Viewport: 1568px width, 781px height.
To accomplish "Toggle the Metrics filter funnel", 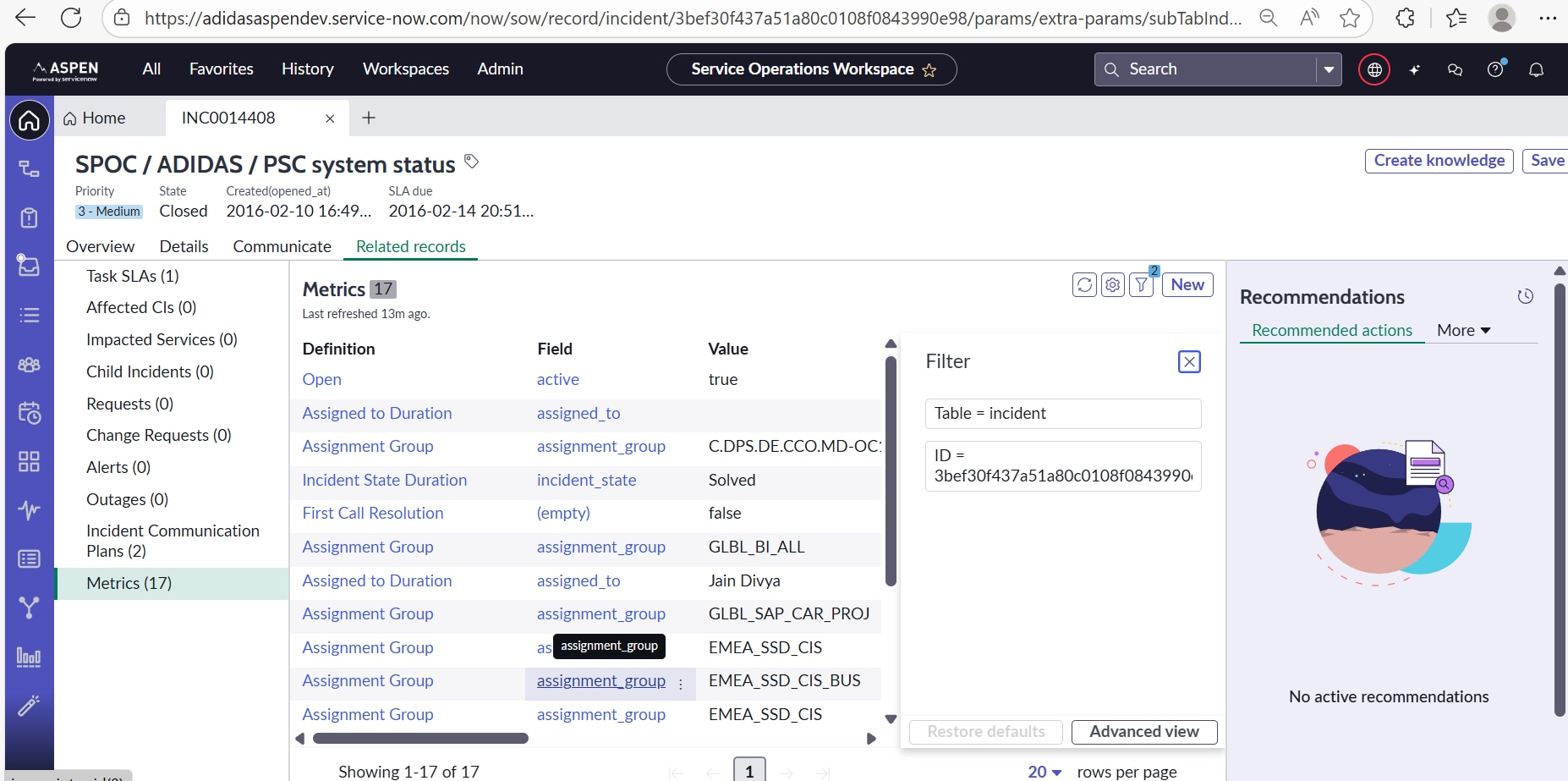I will [x=1142, y=285].
